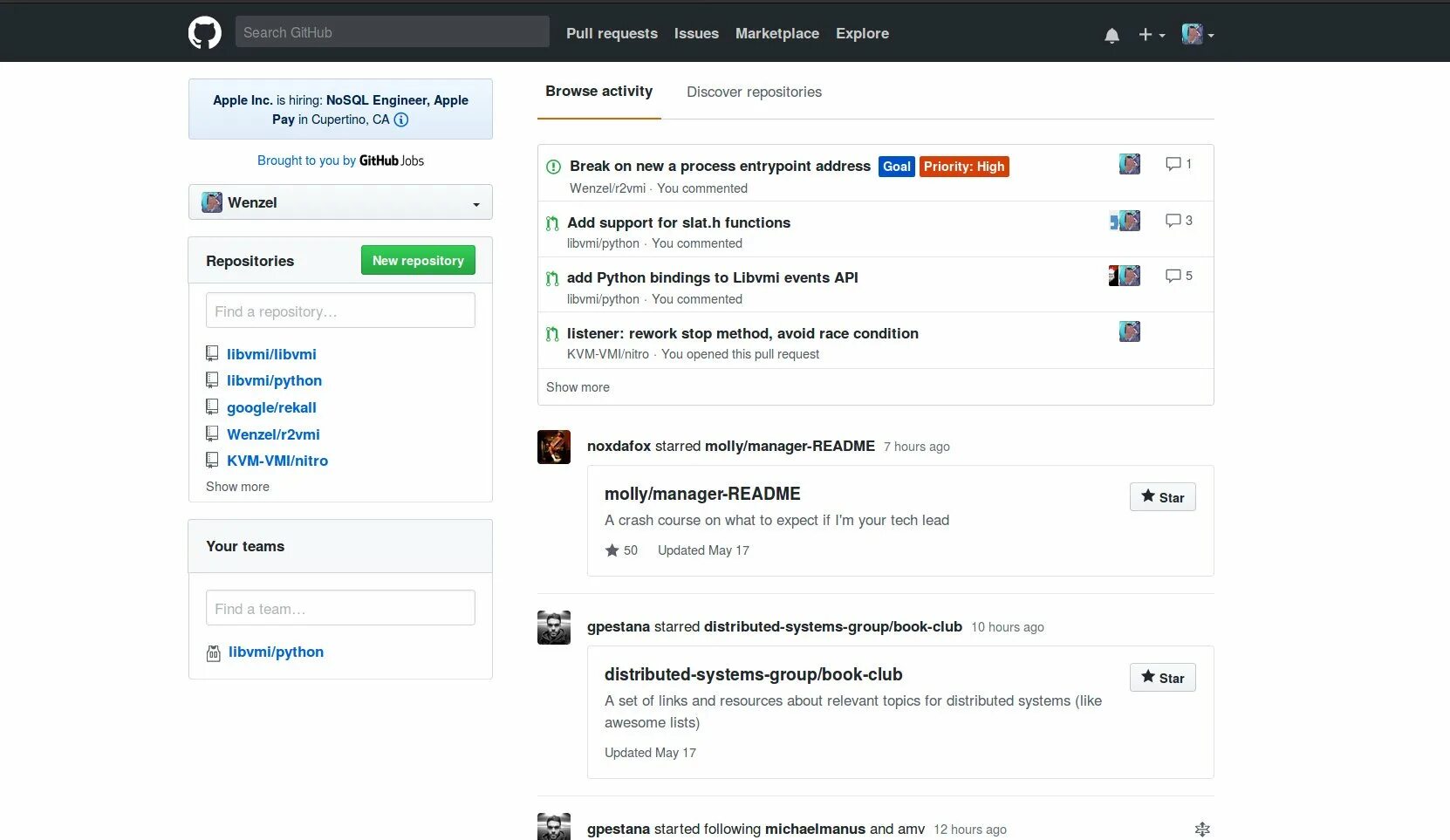Open the distributed-systems-group/book-club card title
Viewport: 1450px width, 840px height.
[x=753, y=674]
